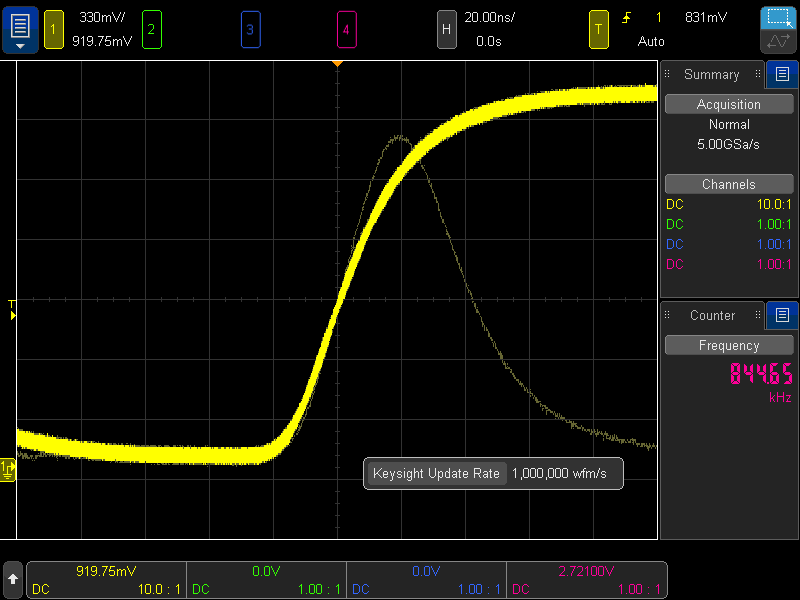Click the T trigger settings icon

(x=599, y=29)
